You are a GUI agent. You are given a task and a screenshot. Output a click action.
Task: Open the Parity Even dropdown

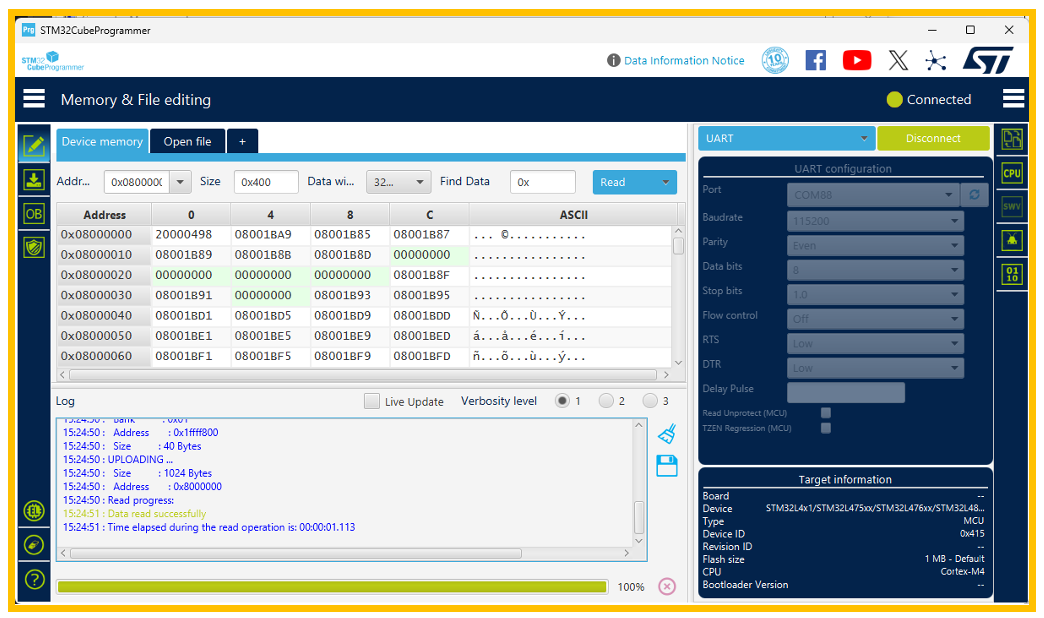tap(876, 246)
